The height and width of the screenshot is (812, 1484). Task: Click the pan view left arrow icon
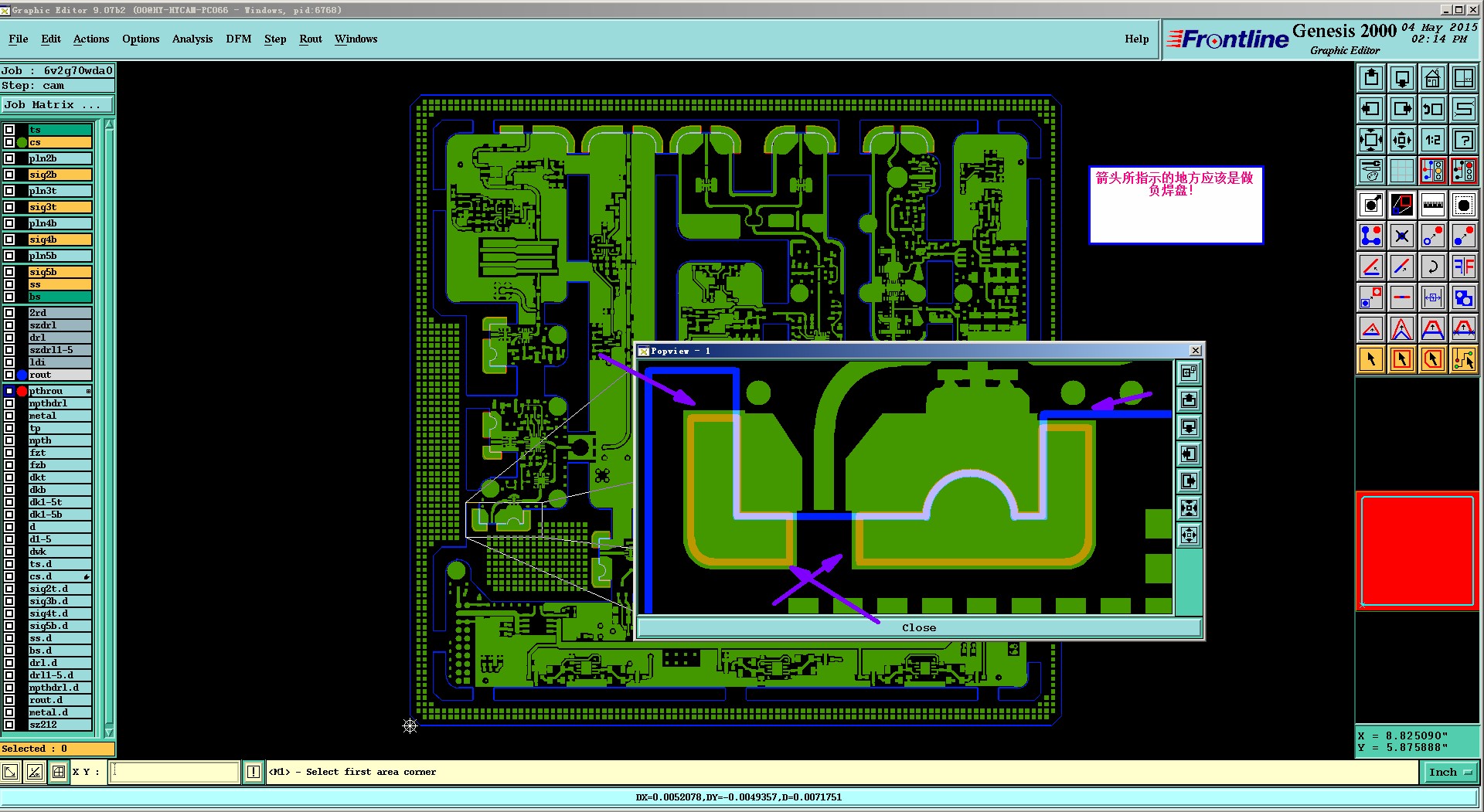tap(1371, 109)
